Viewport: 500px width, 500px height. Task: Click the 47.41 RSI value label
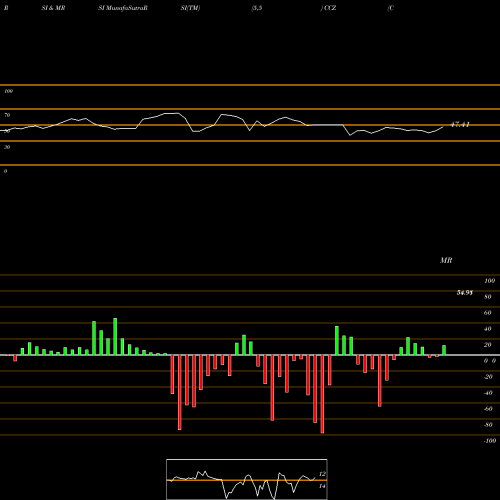(x=460, y=125)
